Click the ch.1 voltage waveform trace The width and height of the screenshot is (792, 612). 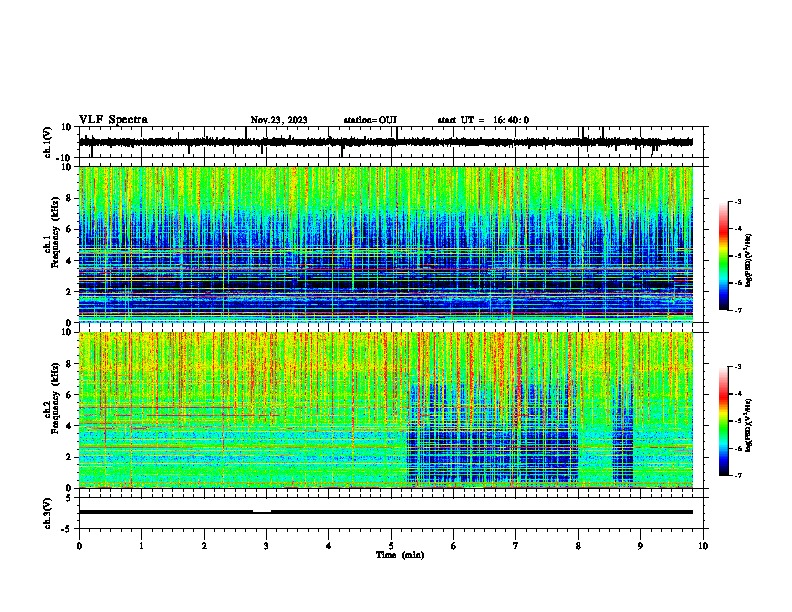(385, 142)
